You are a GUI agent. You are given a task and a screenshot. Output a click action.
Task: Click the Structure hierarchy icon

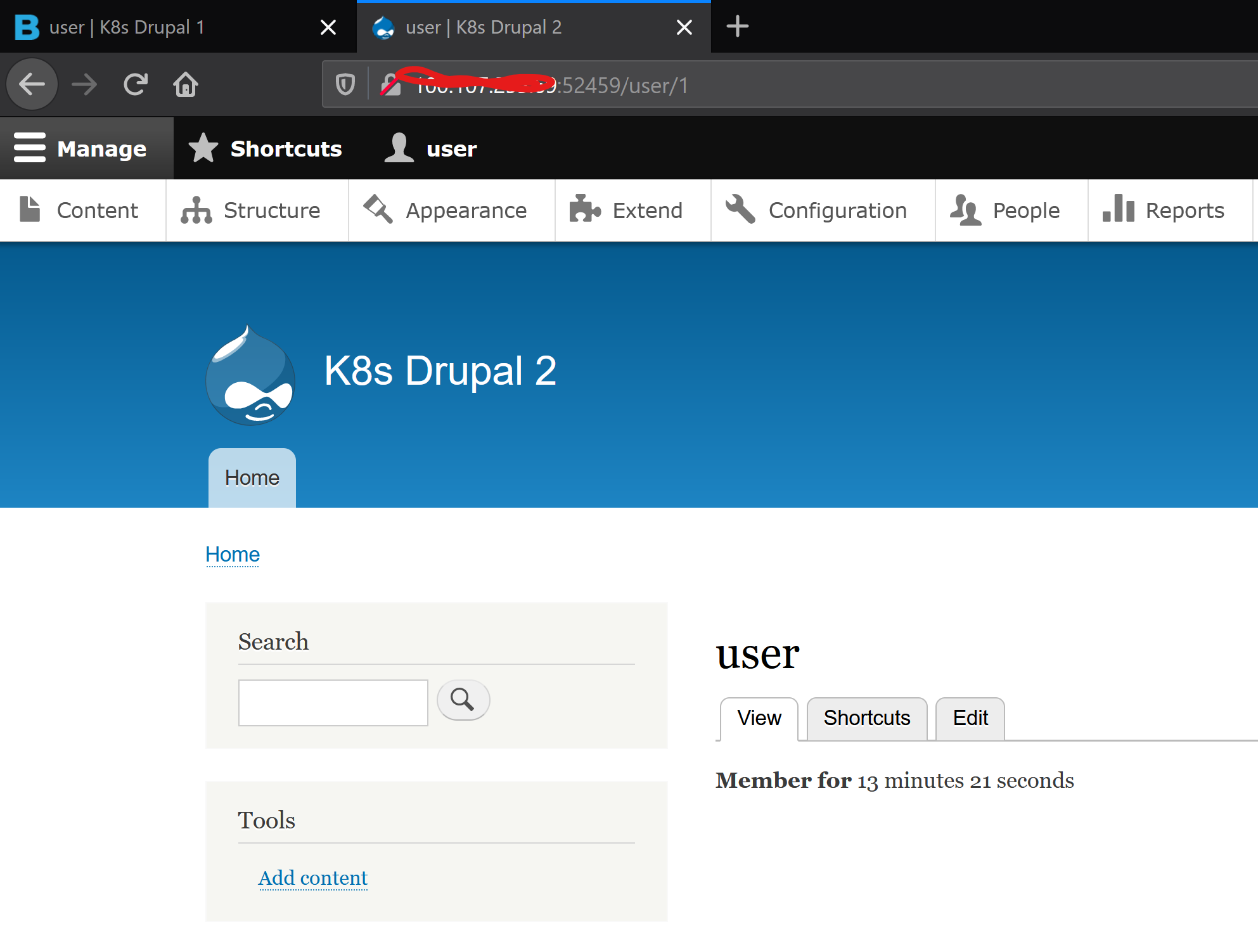point(196,210)
